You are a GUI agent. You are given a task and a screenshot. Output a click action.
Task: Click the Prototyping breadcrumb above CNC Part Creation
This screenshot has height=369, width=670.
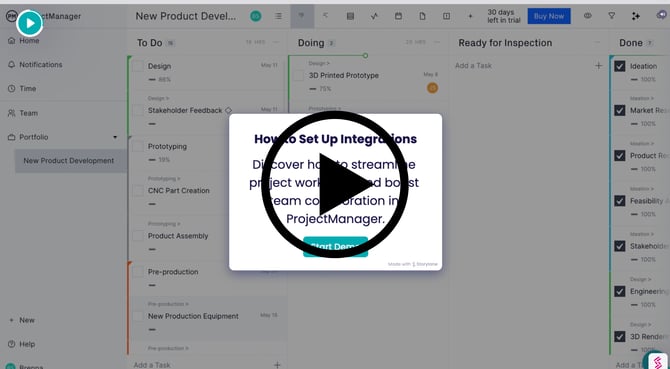point(164,179)
